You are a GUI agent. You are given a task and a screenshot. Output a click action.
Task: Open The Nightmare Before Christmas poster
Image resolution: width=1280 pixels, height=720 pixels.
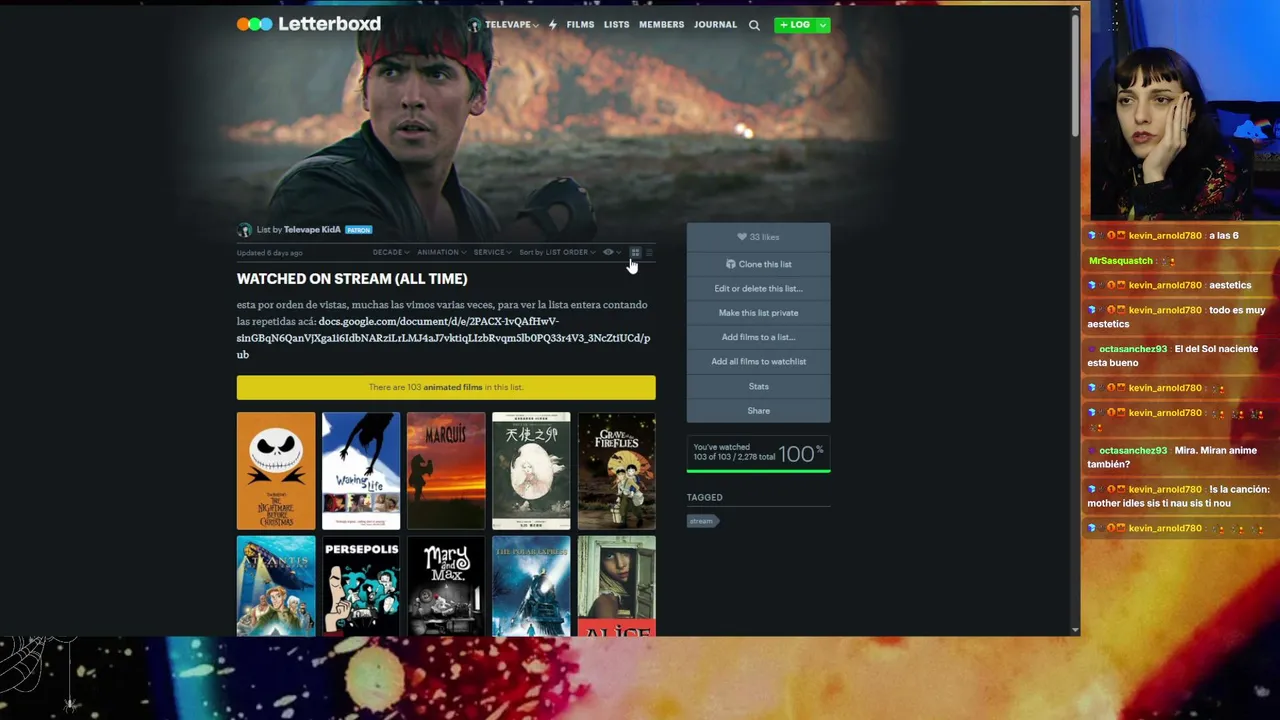pyautogui.click(x=276, y=471)
